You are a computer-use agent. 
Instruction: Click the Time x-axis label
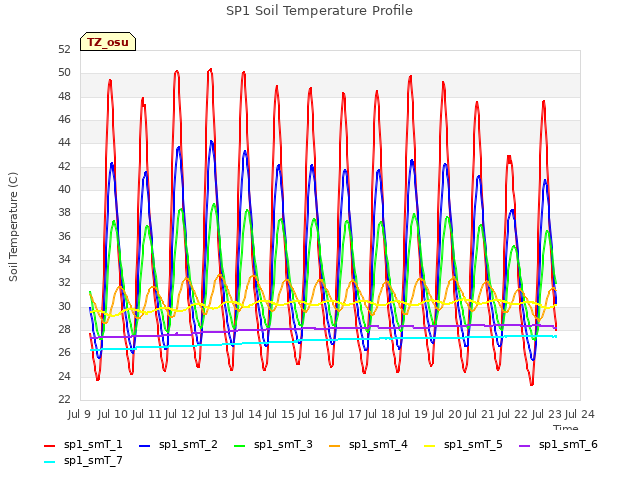pyautogui.click(x=566, y=427)
